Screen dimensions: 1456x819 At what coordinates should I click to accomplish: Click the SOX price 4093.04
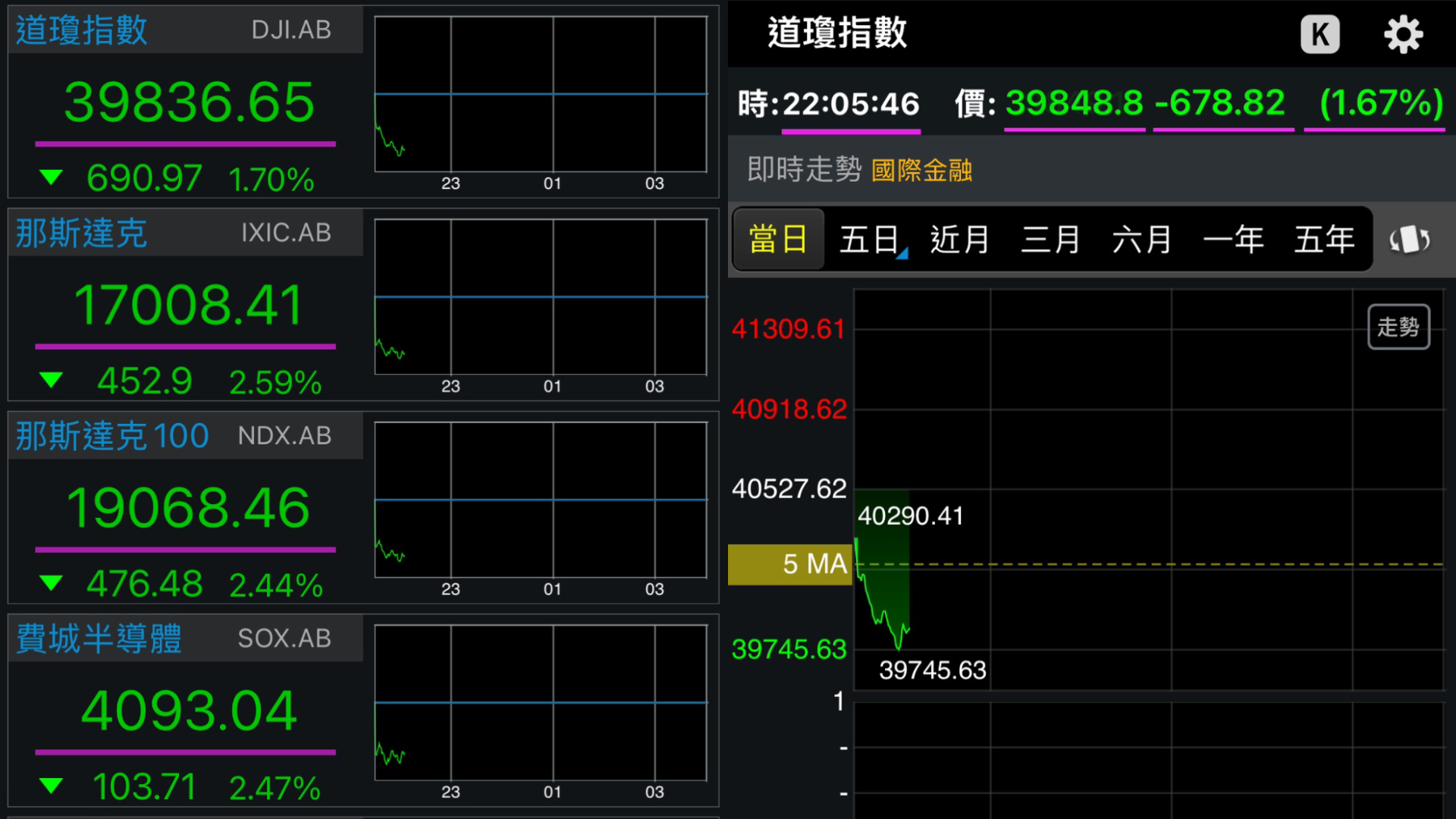(189, 711)
